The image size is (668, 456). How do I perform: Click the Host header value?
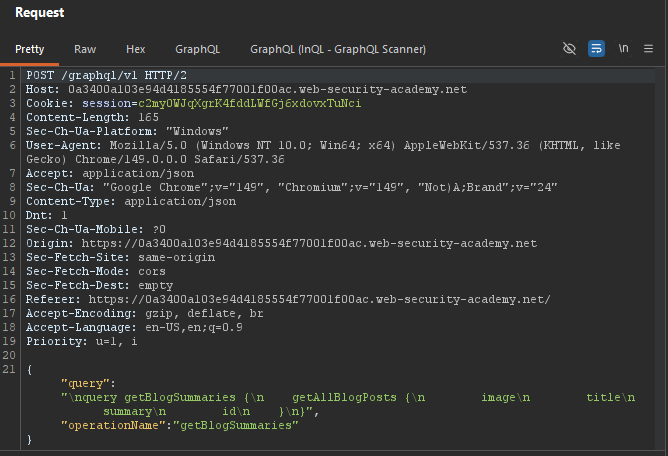268,89
